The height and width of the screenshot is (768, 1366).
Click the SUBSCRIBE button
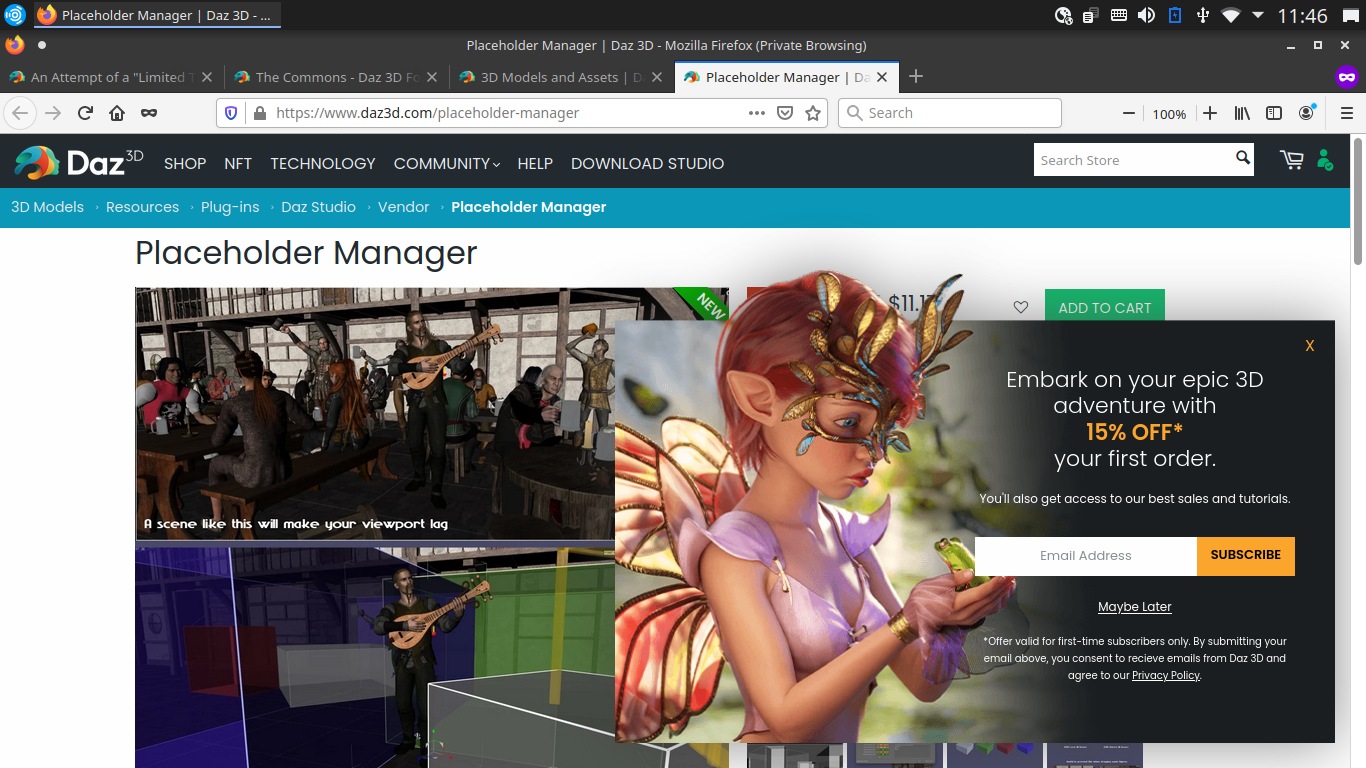(x=1246, y=556)
